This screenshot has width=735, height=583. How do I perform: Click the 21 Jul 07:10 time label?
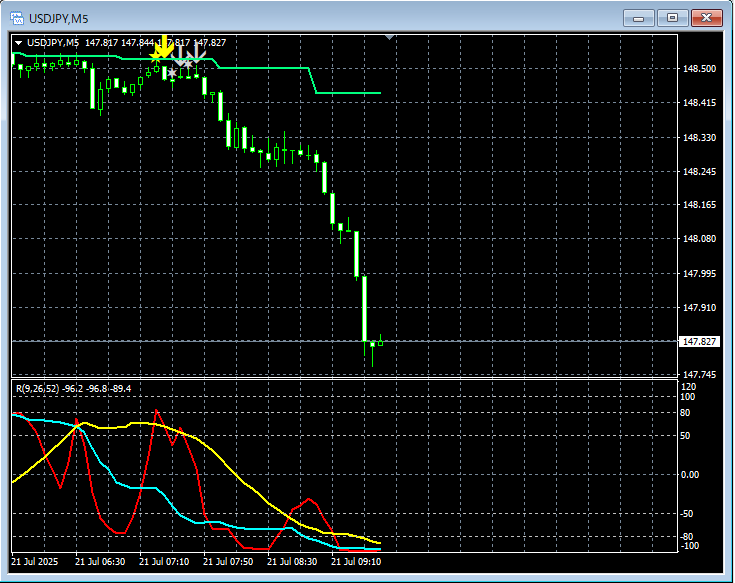tap(165, 562)
